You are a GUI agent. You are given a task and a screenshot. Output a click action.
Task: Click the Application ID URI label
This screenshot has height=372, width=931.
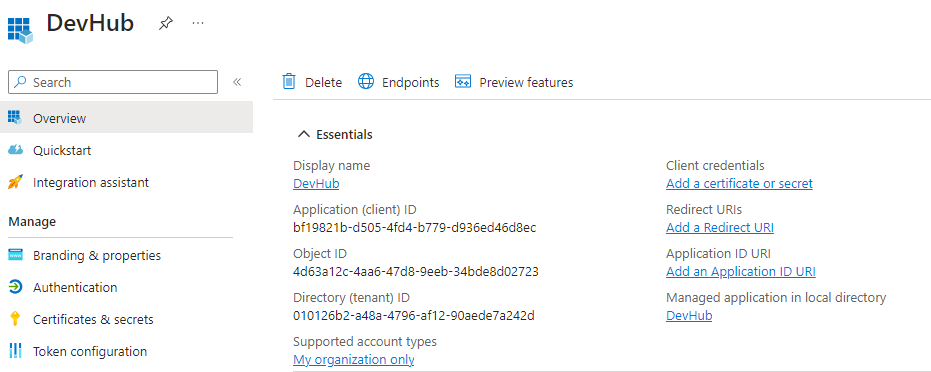tap(718, 253)
